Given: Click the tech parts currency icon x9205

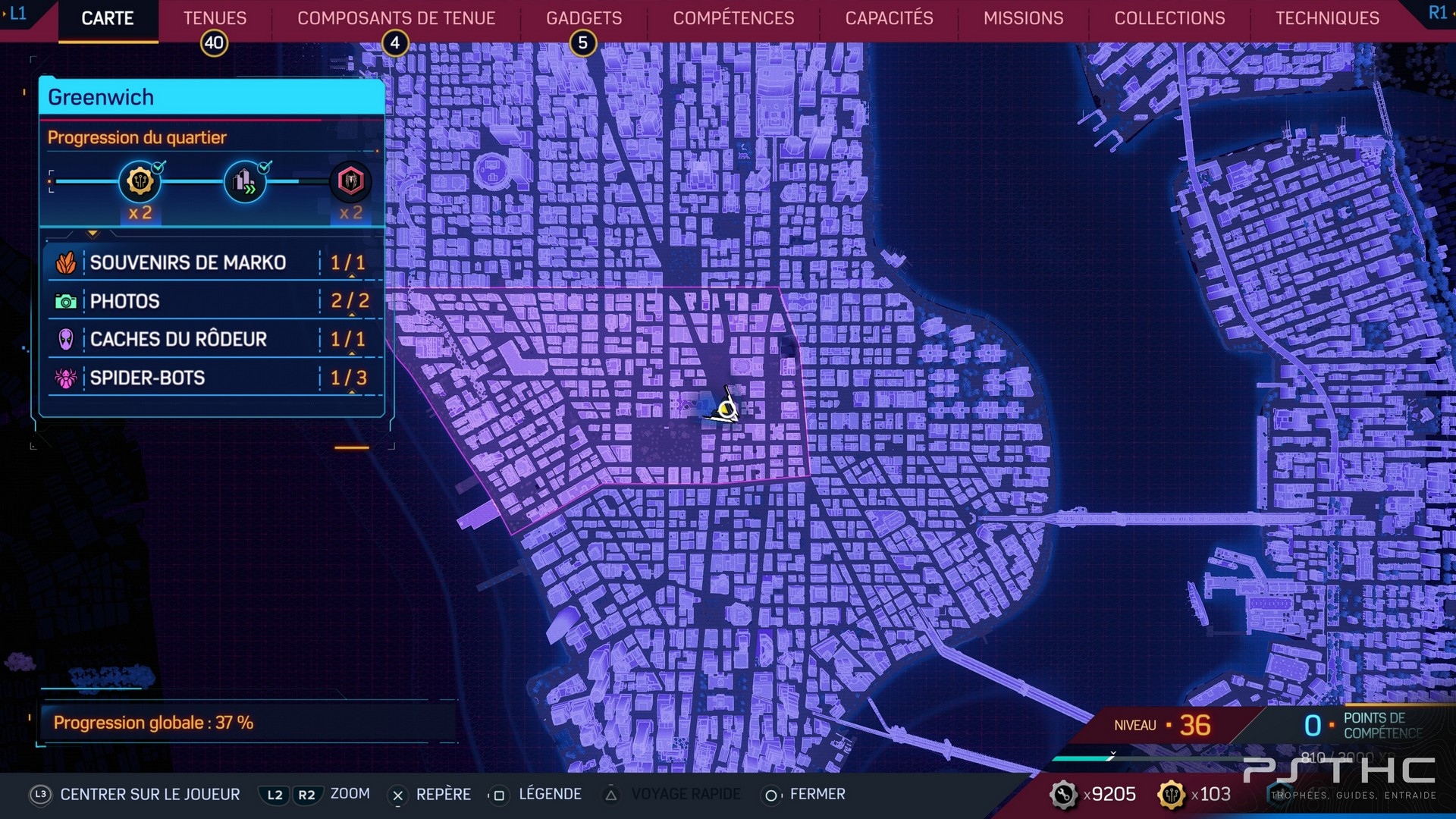Looking at the screenshot, I should (x=1063, y=795).
